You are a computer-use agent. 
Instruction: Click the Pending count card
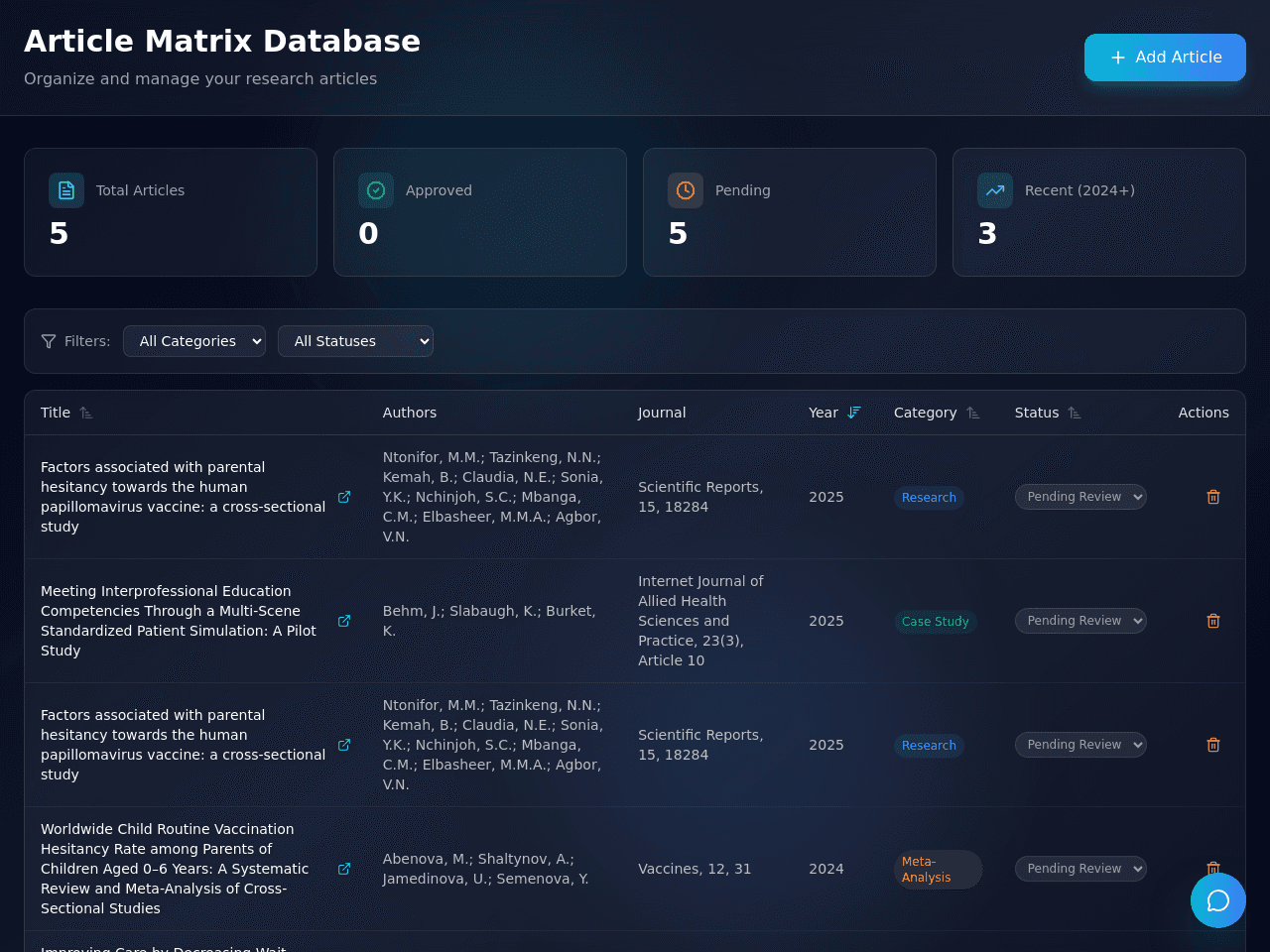[x=790, y=212]
